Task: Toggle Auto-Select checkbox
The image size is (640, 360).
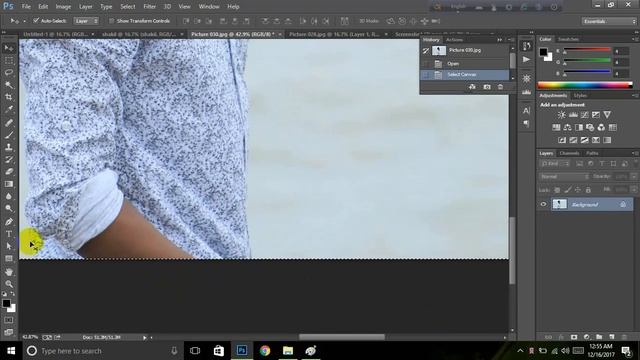Action: (36, 20)
